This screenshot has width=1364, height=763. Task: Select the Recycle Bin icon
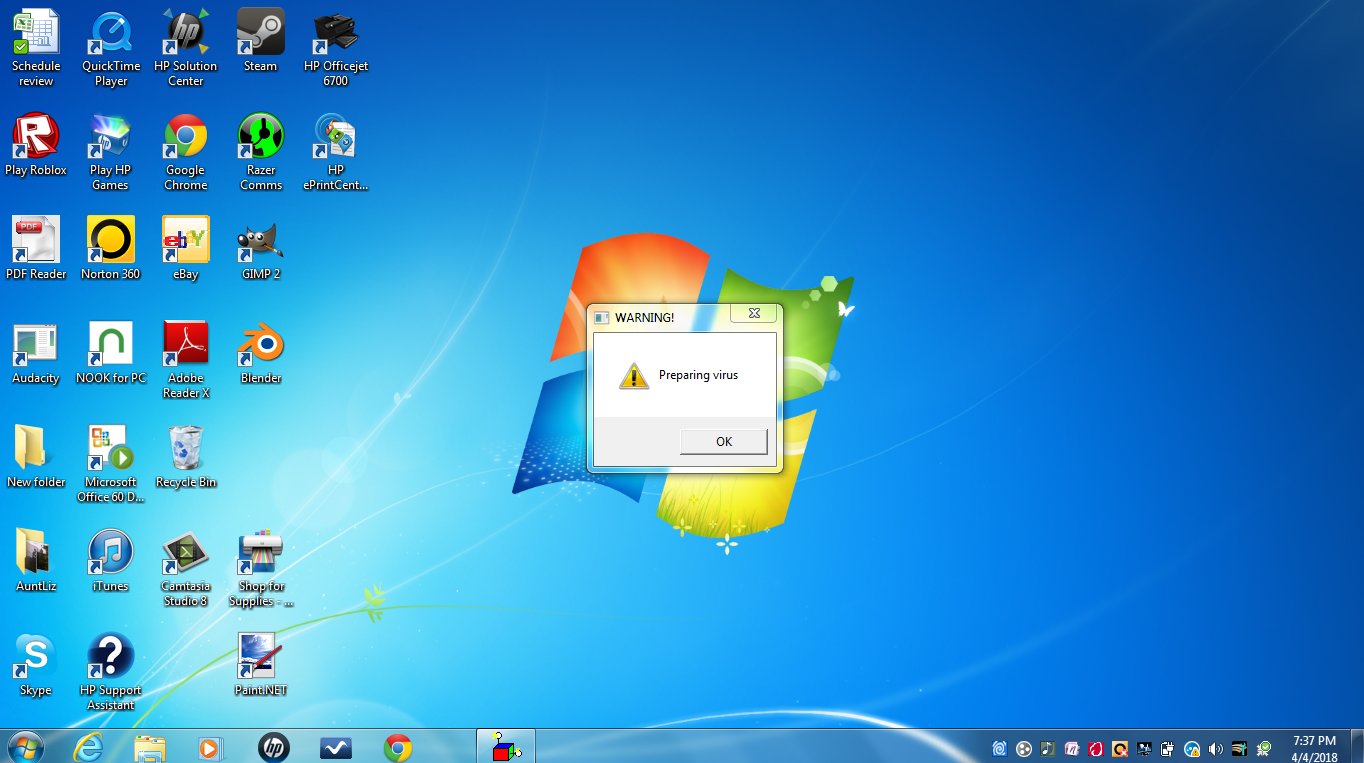click(x=186, y=457)
